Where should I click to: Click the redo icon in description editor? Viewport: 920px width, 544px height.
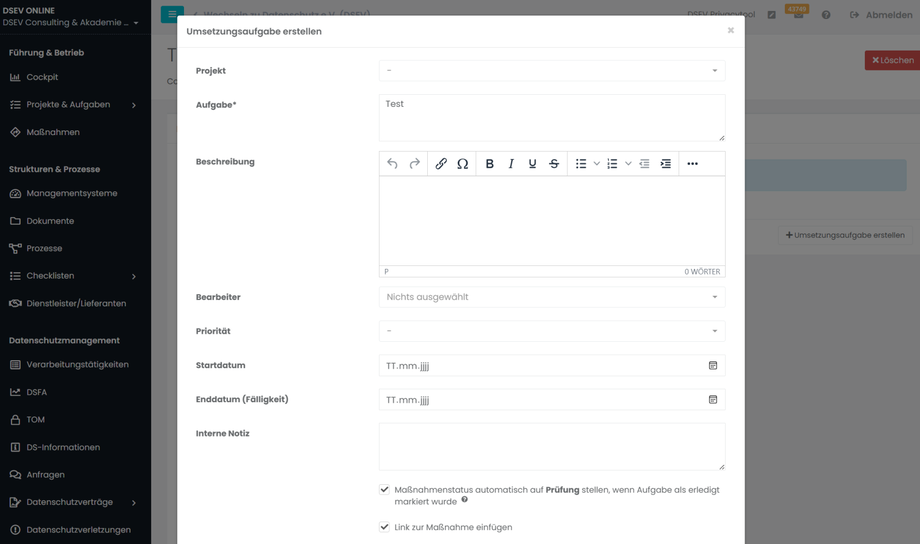pyautogui.click(x=415, y=164)
